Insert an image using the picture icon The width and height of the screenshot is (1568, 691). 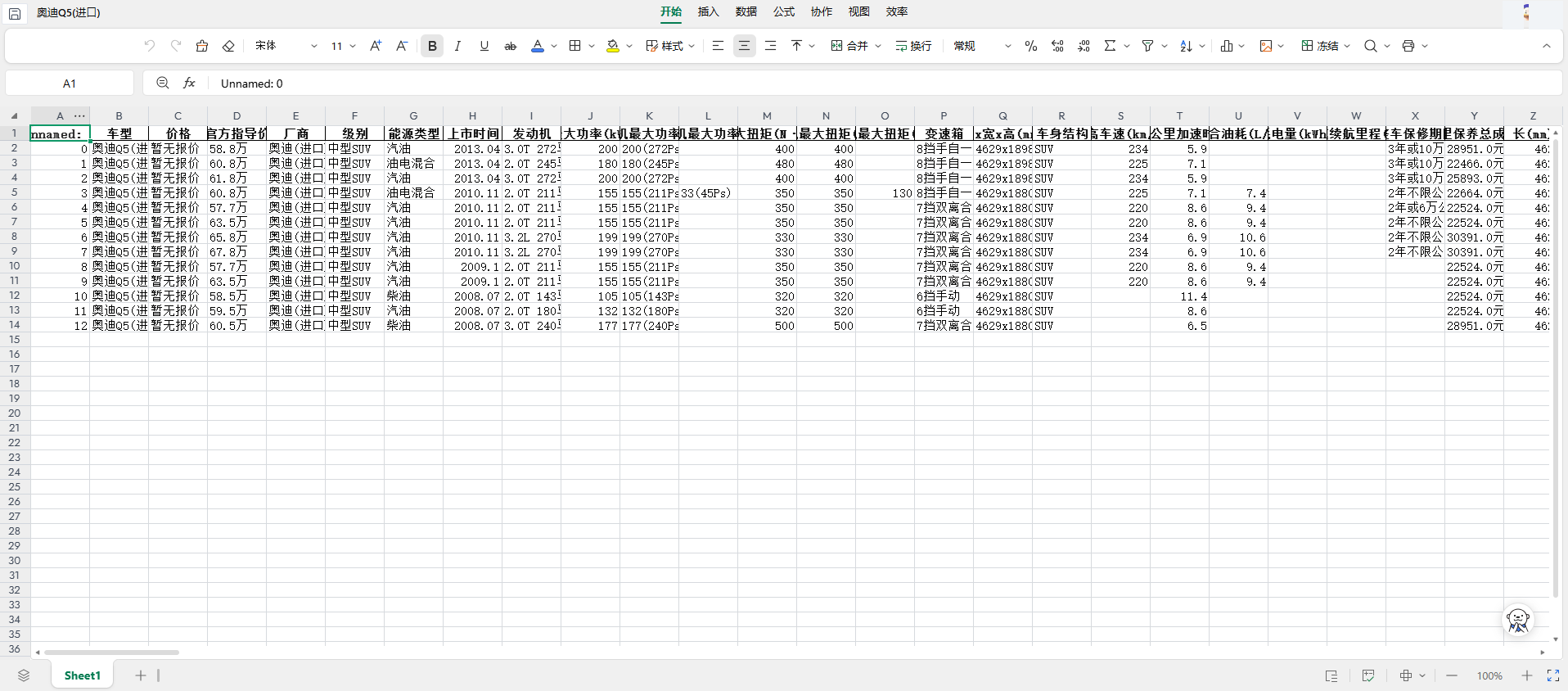point(1266,46)
